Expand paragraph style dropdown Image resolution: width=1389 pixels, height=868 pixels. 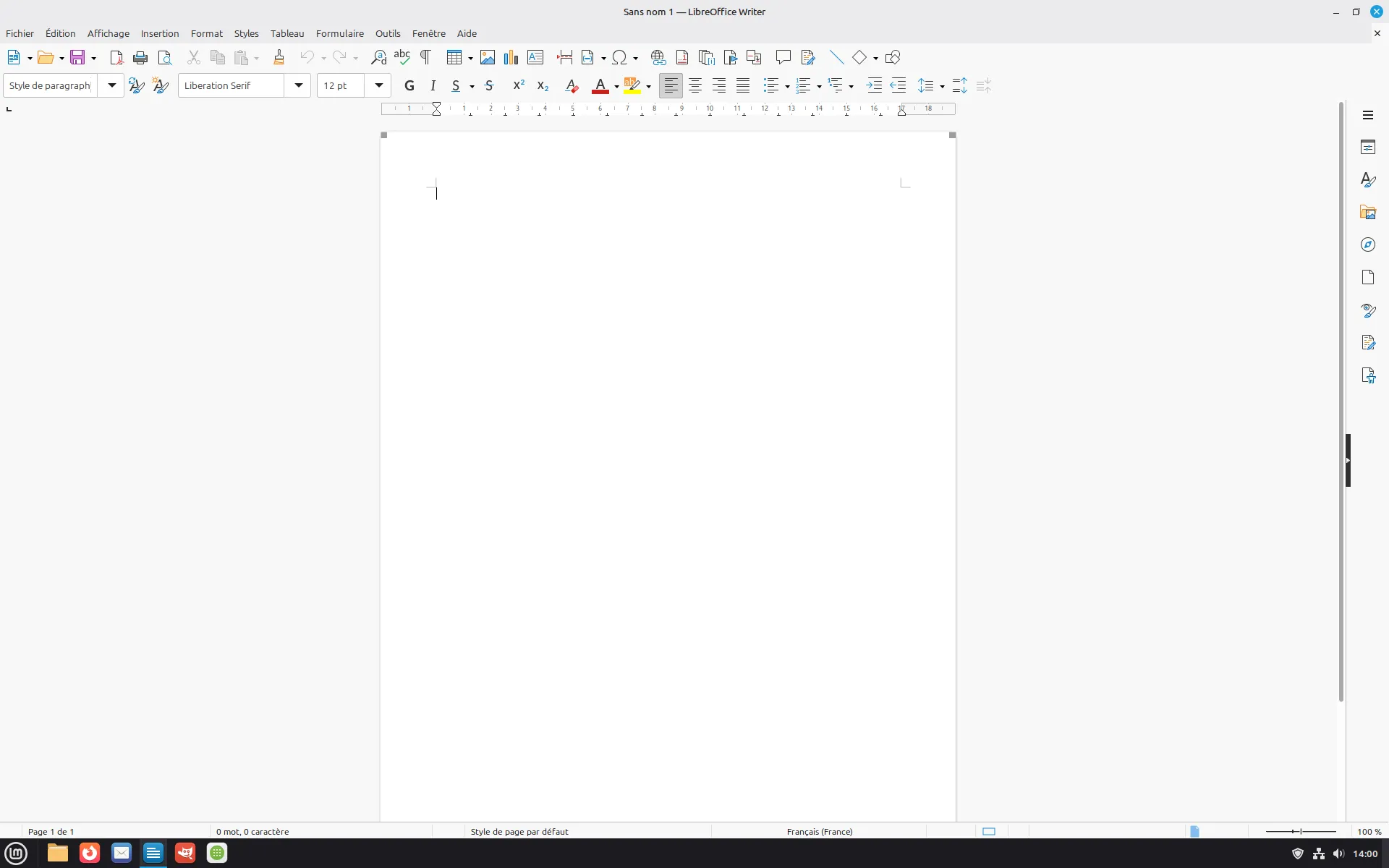tap(111, 85)
